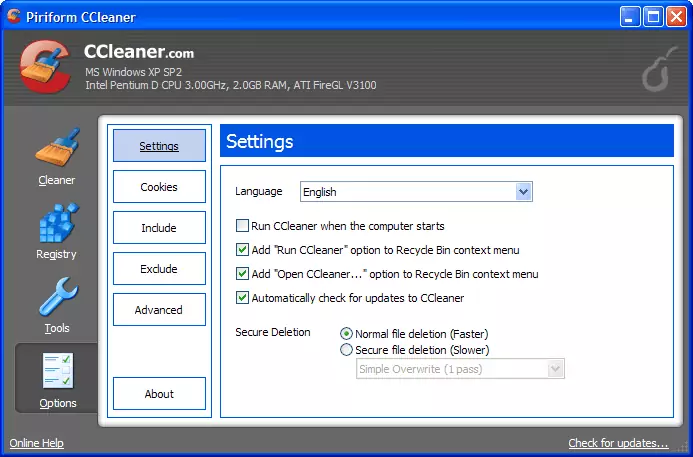Open the Language dropdown
This screenshot has height=457, width=693.
523,192
